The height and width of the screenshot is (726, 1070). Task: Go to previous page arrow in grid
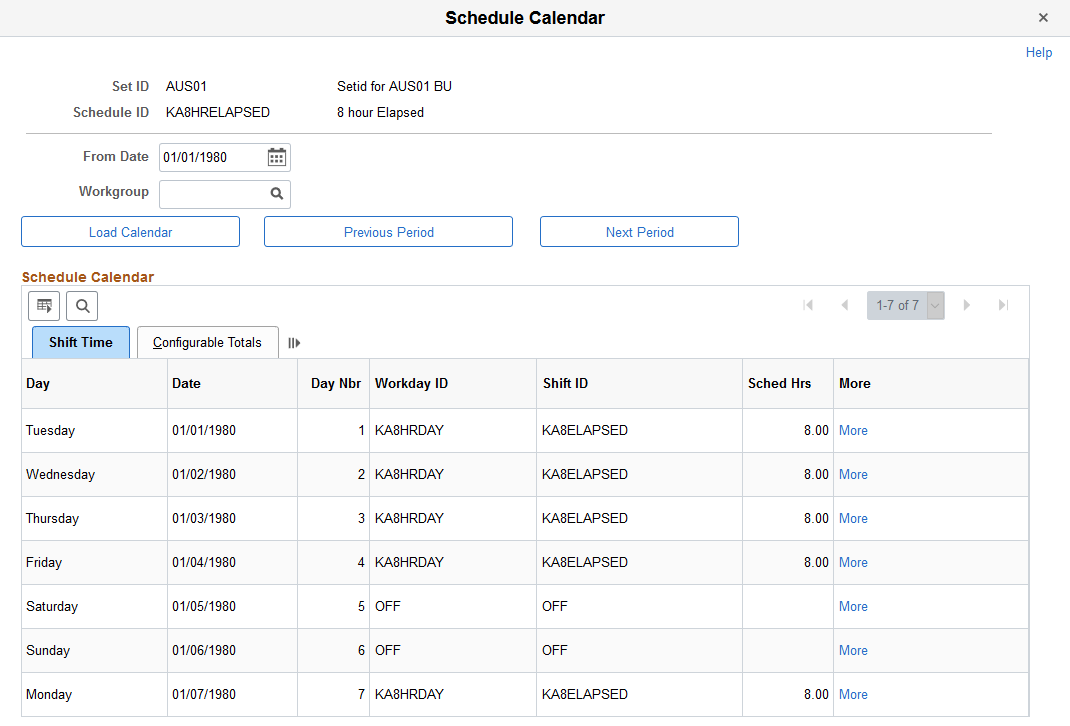[845, 305]
